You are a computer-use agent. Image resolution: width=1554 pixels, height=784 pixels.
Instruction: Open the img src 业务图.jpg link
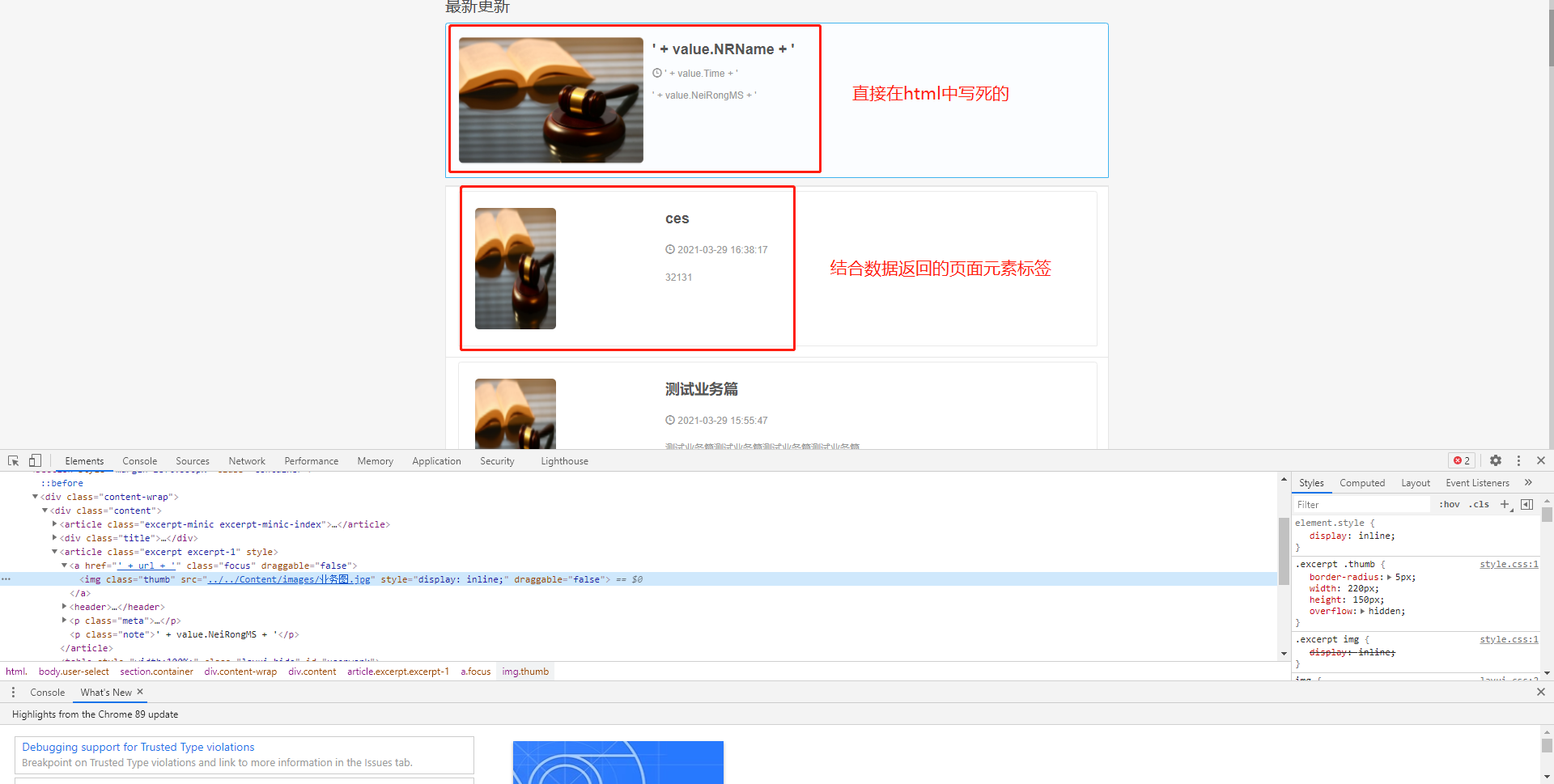click(x=289, y=579)
